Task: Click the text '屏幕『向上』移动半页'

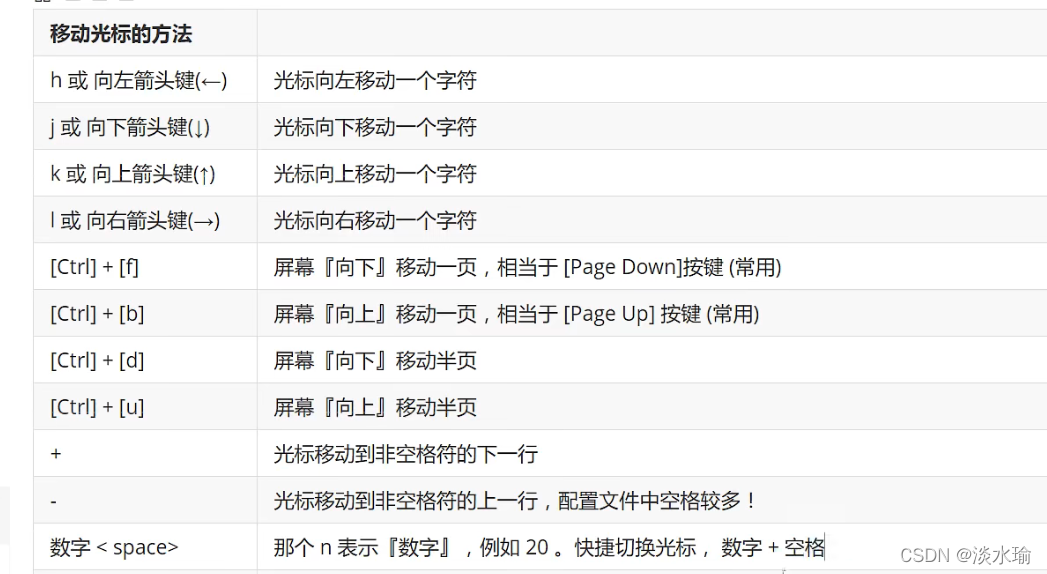Action: click(375, 407)
